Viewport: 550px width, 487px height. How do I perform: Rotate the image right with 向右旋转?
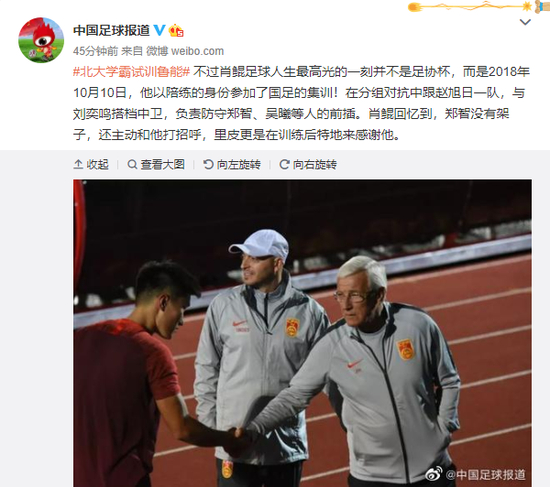point(308,164)
